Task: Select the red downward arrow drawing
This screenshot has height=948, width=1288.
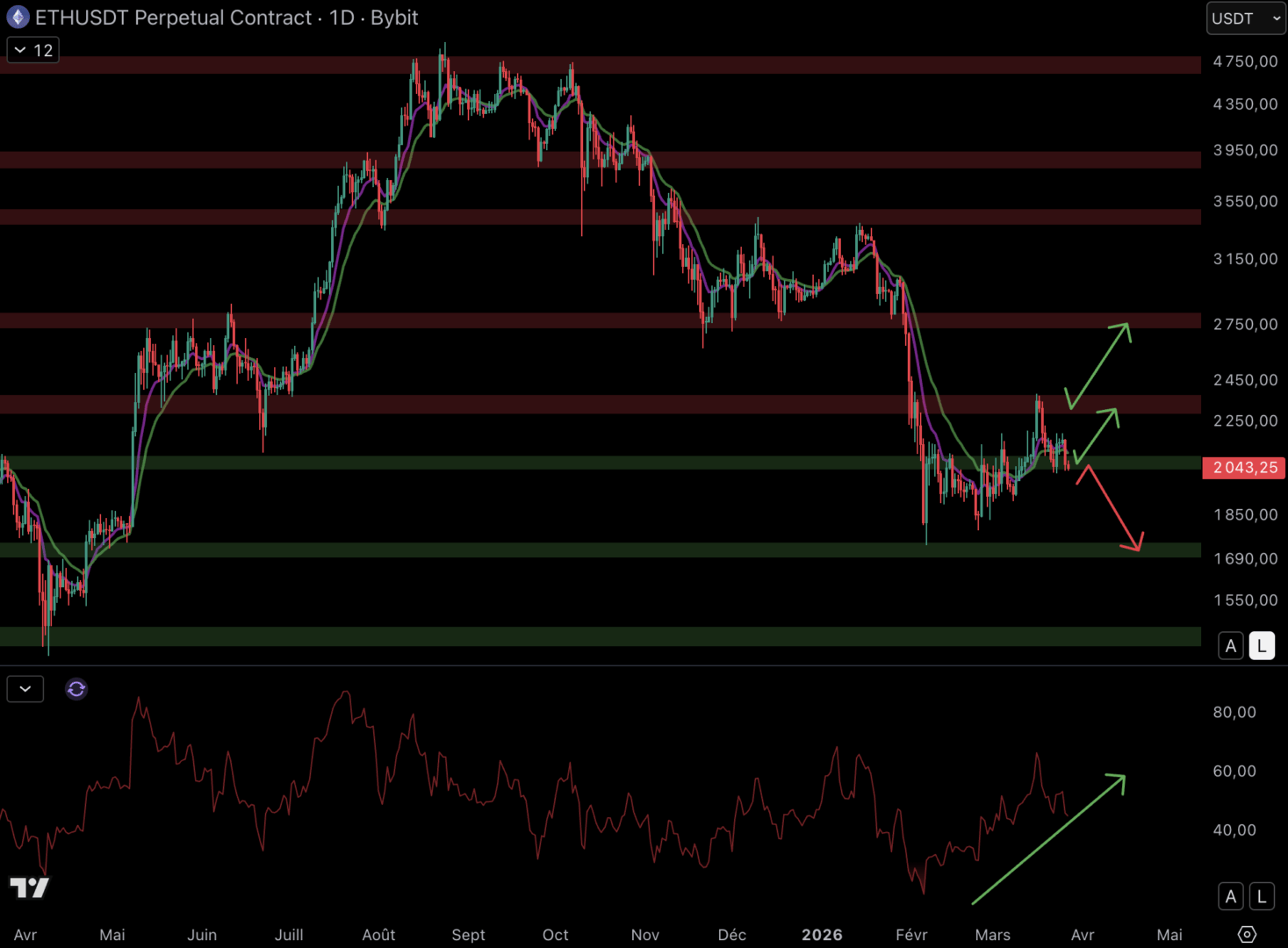Action: (1113, 508)
